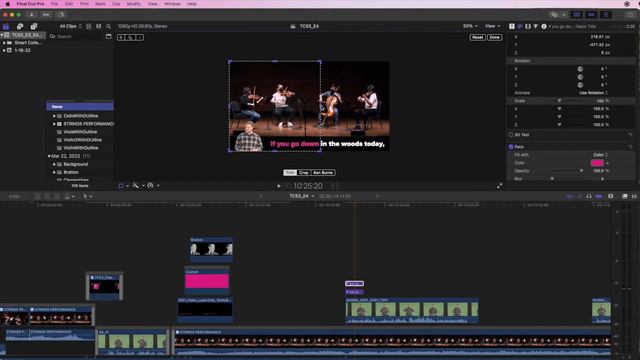This screenshot has width=640, height=360.
Task: Open the Trim menu
Action: tap(84, 4)
